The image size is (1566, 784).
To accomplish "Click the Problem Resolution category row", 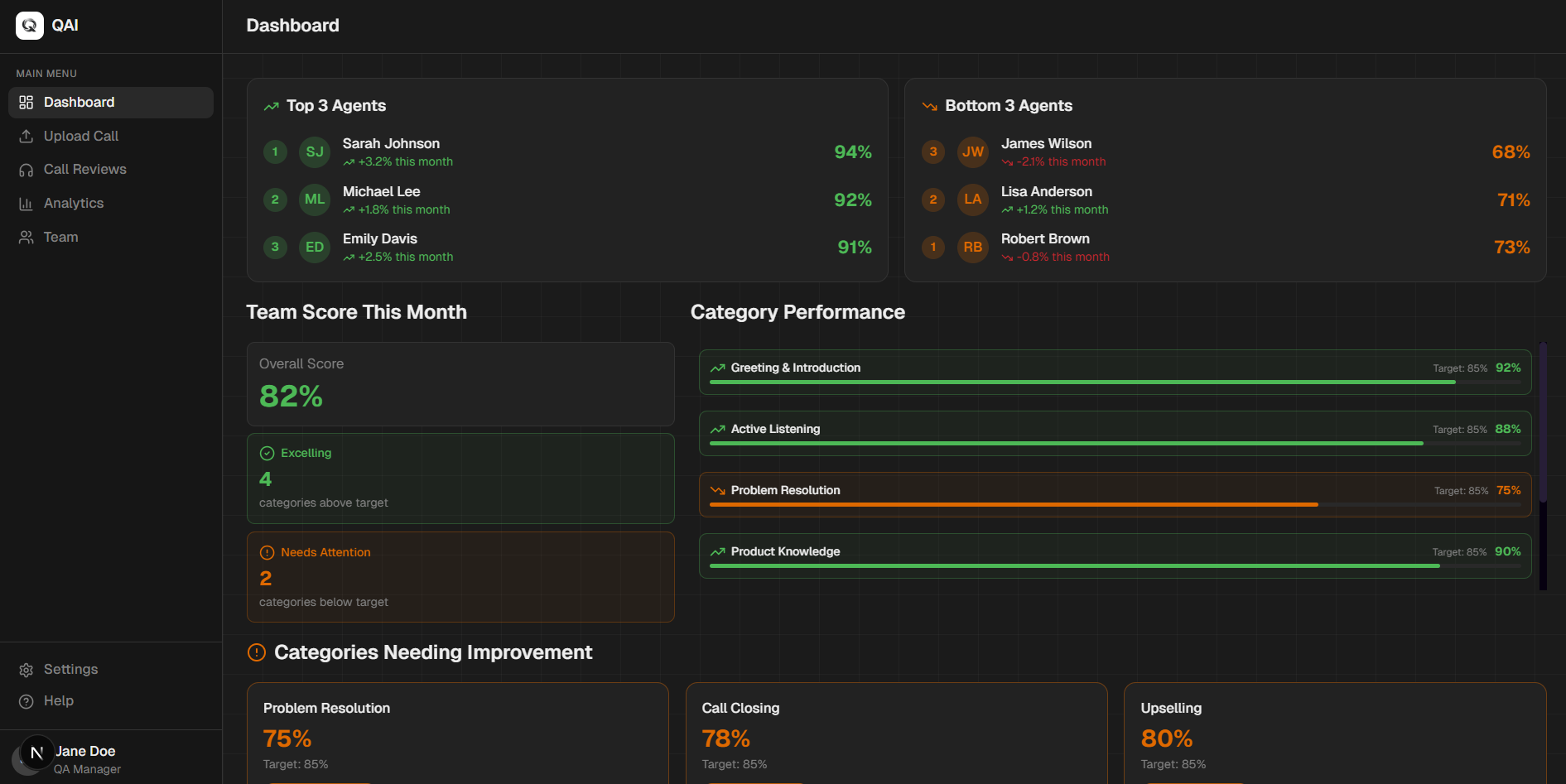I will 1115,495.
